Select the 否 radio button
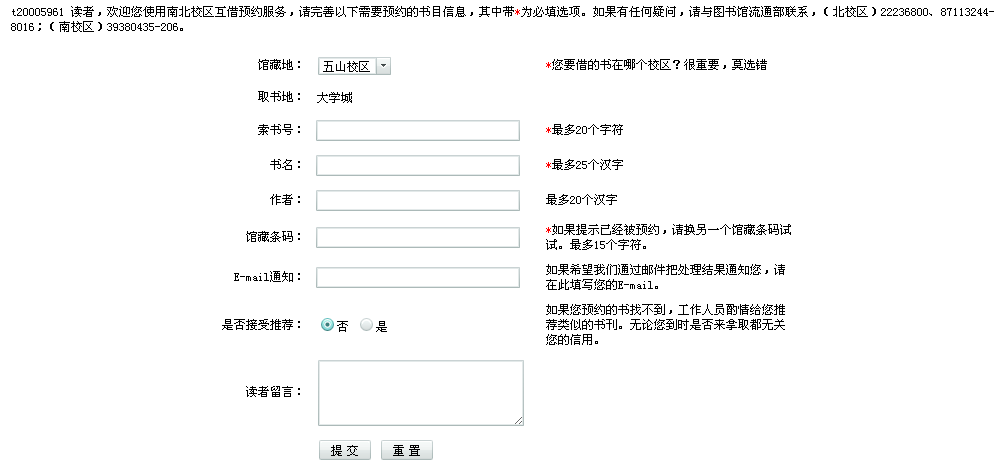994x463 pixels. click(327, 325)
